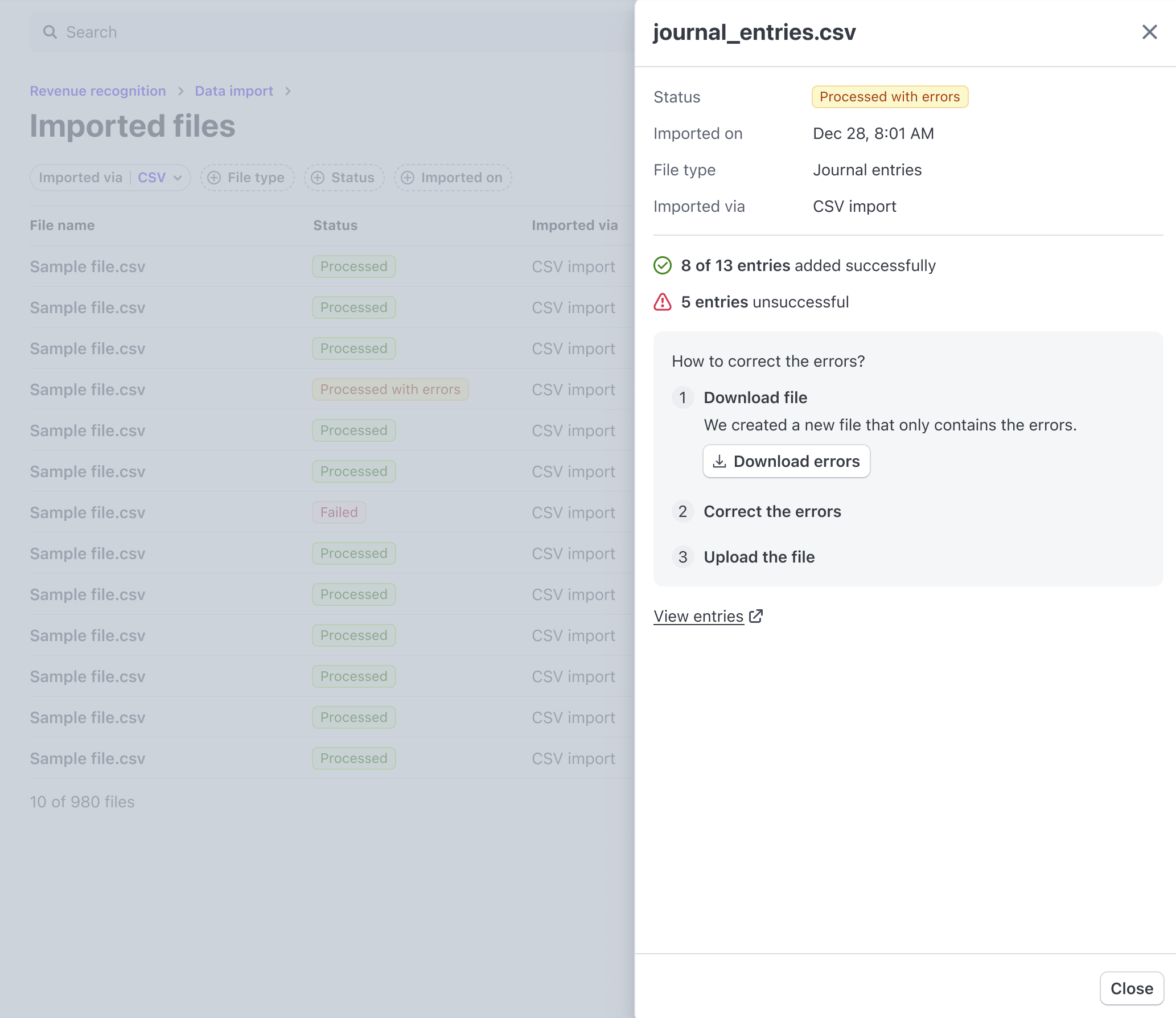Click the Processed with errors status badge
The height and width of the screenshot is (1018, 1176).
[x=890, y=96]
